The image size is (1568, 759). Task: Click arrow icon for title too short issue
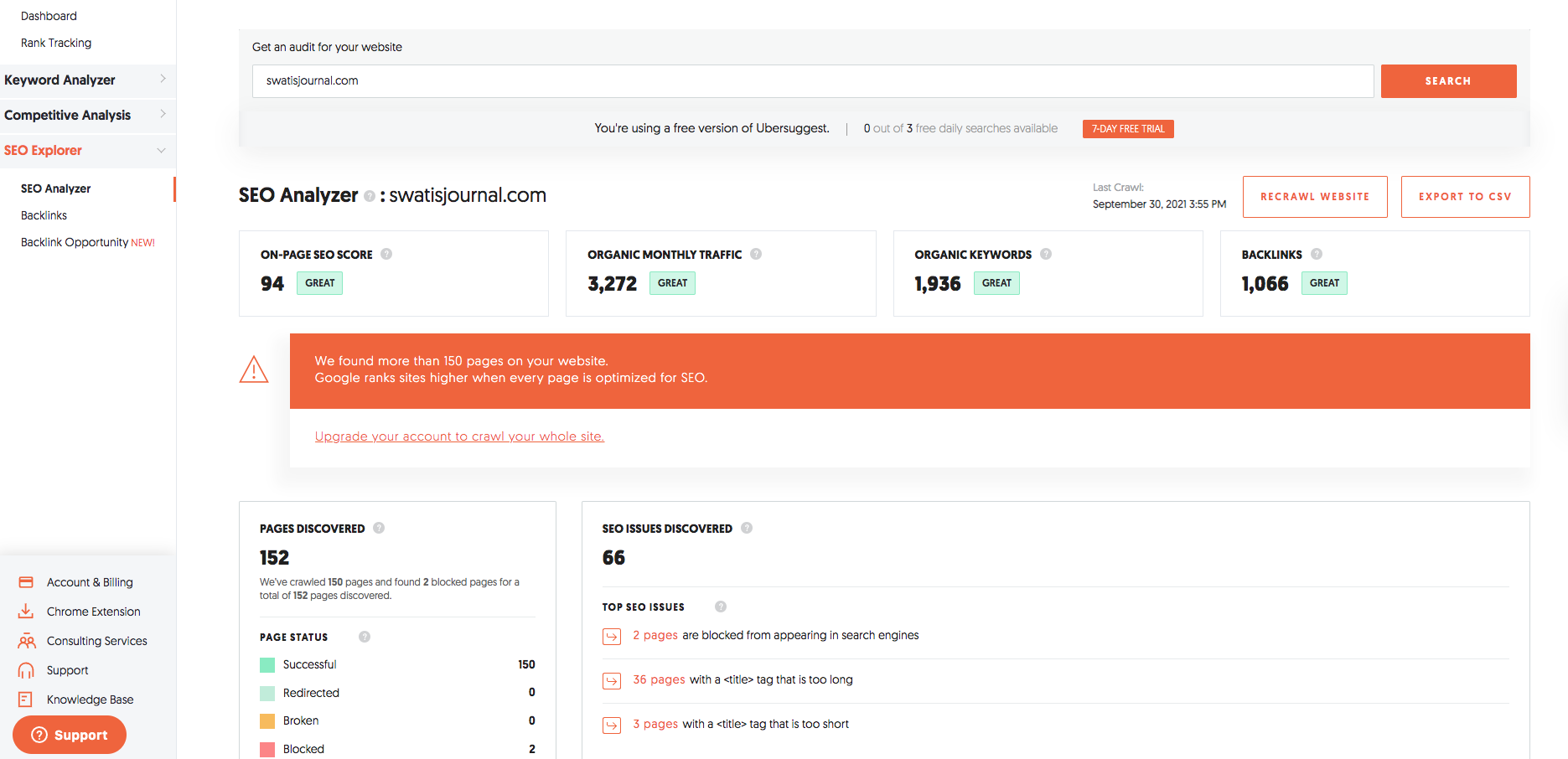click(612, 725)
